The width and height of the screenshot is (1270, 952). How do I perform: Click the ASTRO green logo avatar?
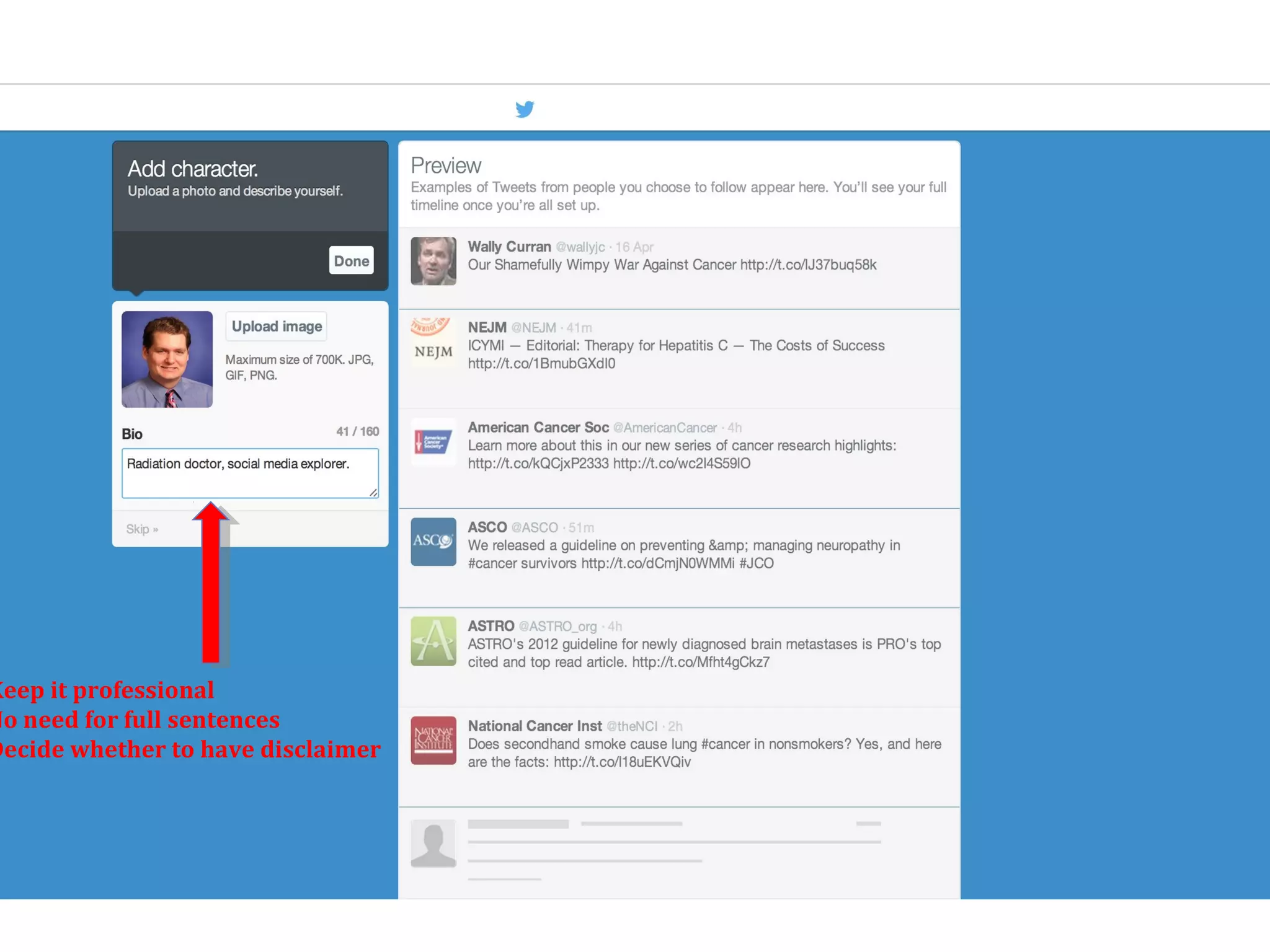click(x=433, y=641)
